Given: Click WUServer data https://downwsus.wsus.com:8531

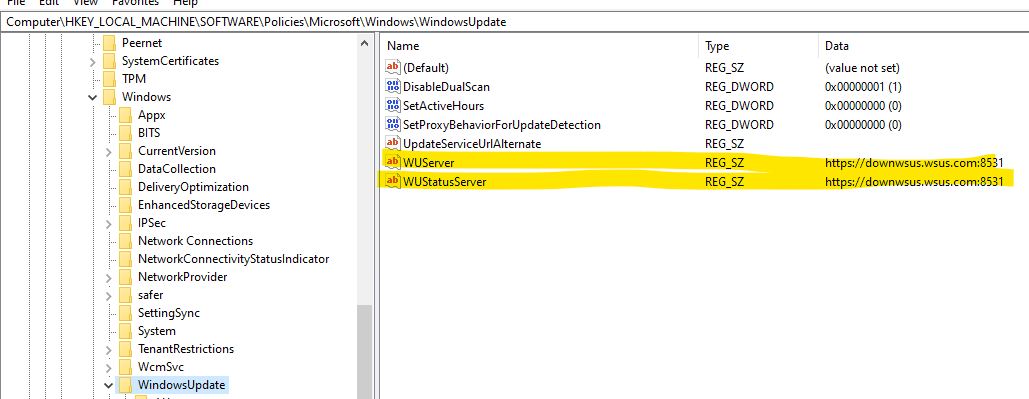Looking at the screenshot, I should [915, 163].
